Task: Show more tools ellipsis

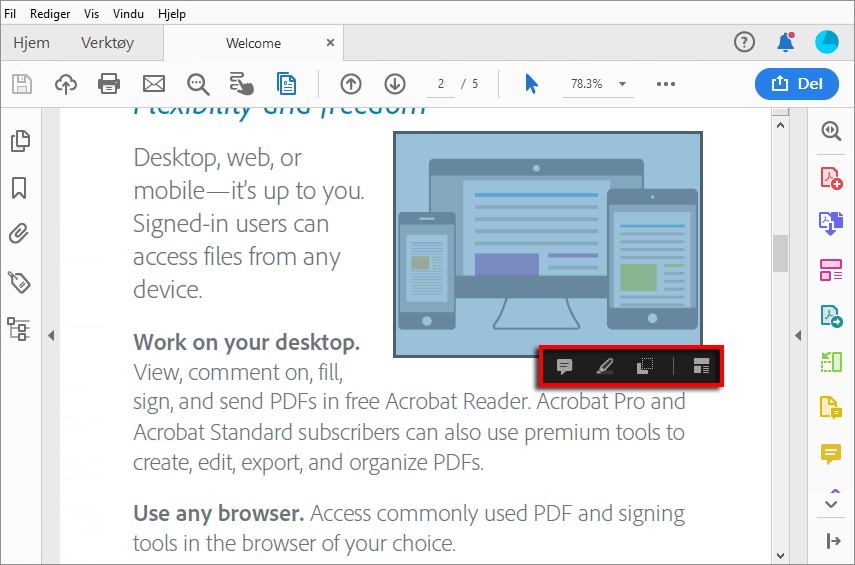Action: (666, 84)
